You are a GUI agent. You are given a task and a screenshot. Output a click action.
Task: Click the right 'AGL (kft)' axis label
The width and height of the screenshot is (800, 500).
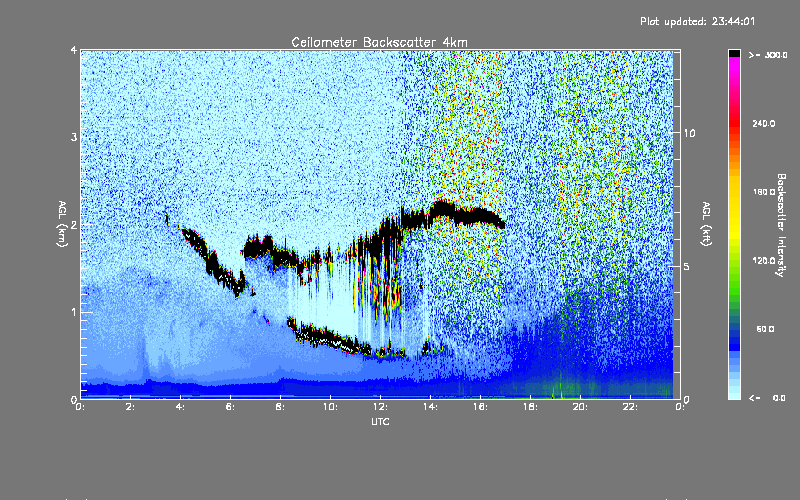pos(706,224)
